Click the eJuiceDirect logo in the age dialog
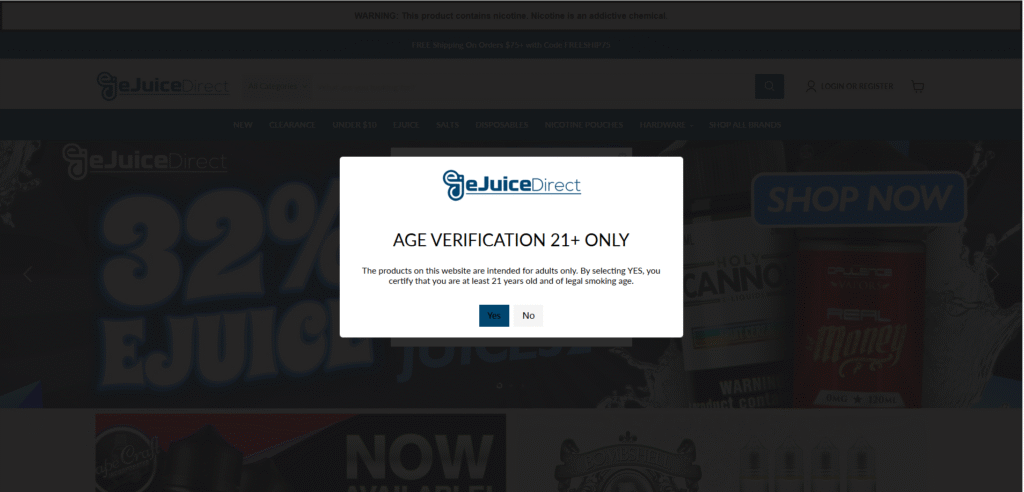The width and height of the screenshot is (1024, 492). pyautogui.click(x=511, y=186)
